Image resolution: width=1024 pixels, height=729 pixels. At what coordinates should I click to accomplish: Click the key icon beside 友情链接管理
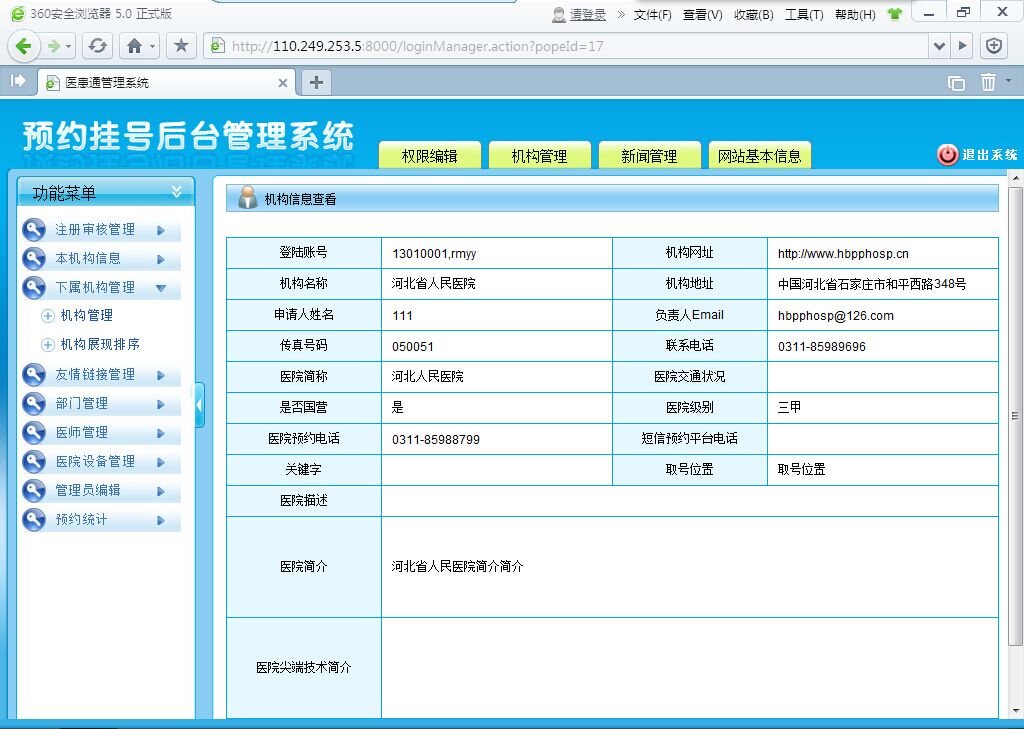33,375
